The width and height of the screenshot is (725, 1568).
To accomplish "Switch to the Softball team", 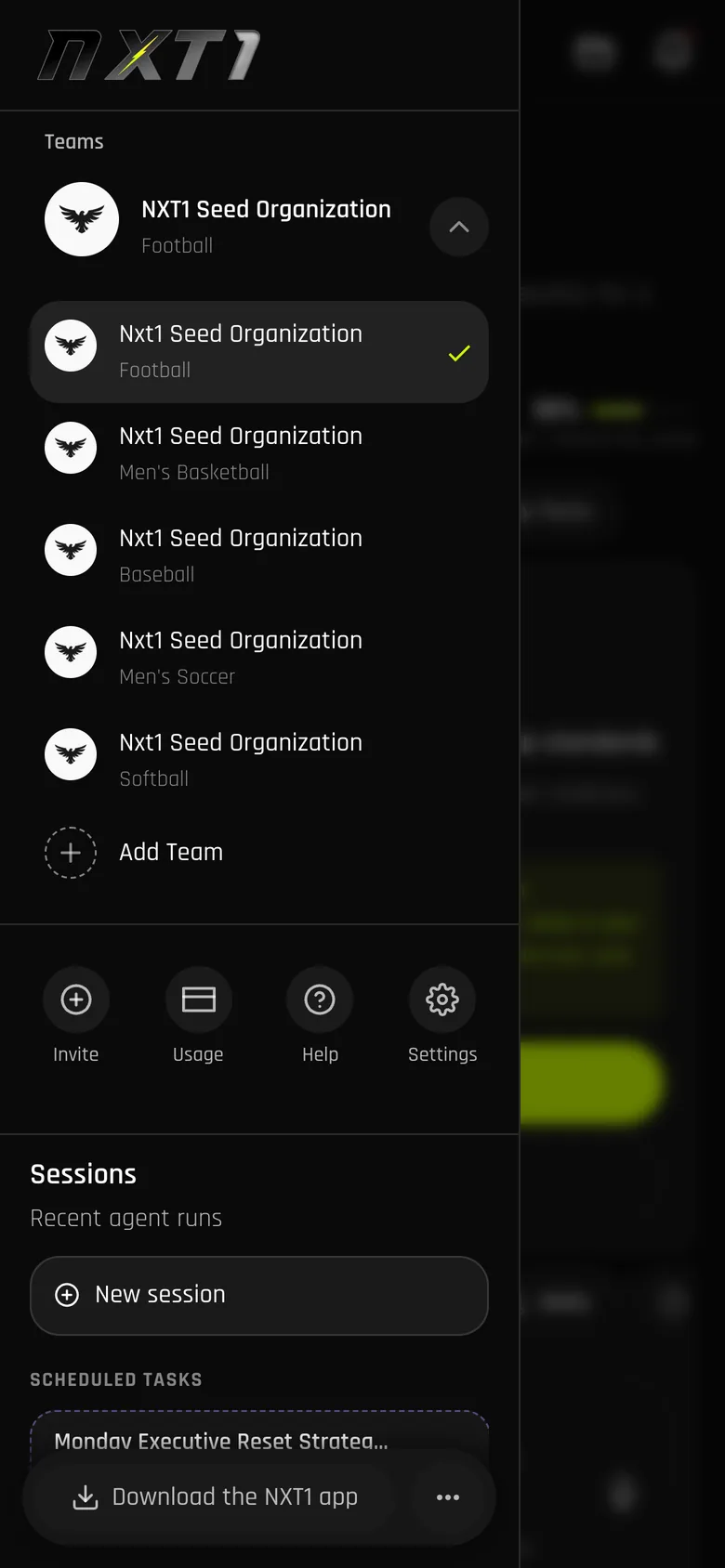I will click(259, 760).
